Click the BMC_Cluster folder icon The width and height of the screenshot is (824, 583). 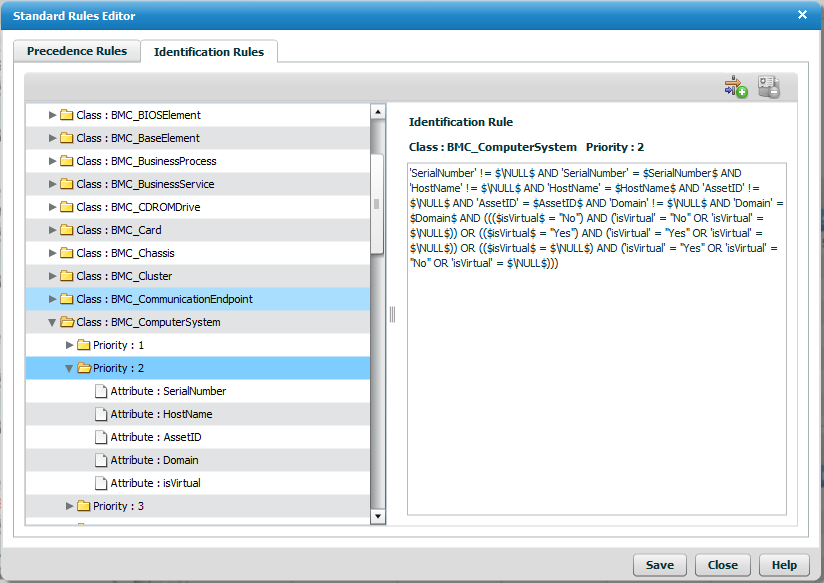[66, 276]
